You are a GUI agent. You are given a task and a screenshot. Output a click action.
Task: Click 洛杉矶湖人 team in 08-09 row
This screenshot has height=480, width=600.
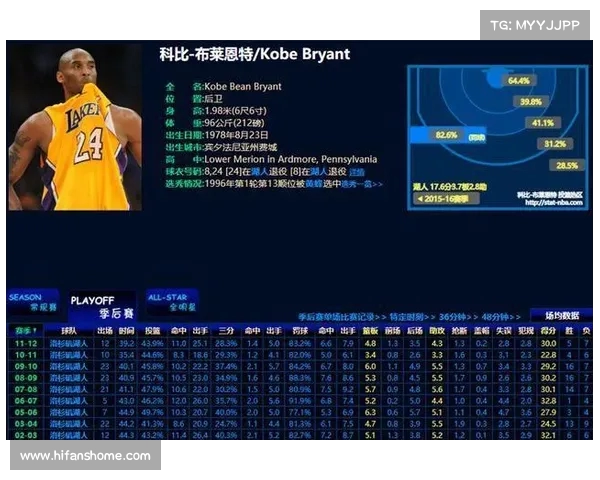tap(69, 378)
